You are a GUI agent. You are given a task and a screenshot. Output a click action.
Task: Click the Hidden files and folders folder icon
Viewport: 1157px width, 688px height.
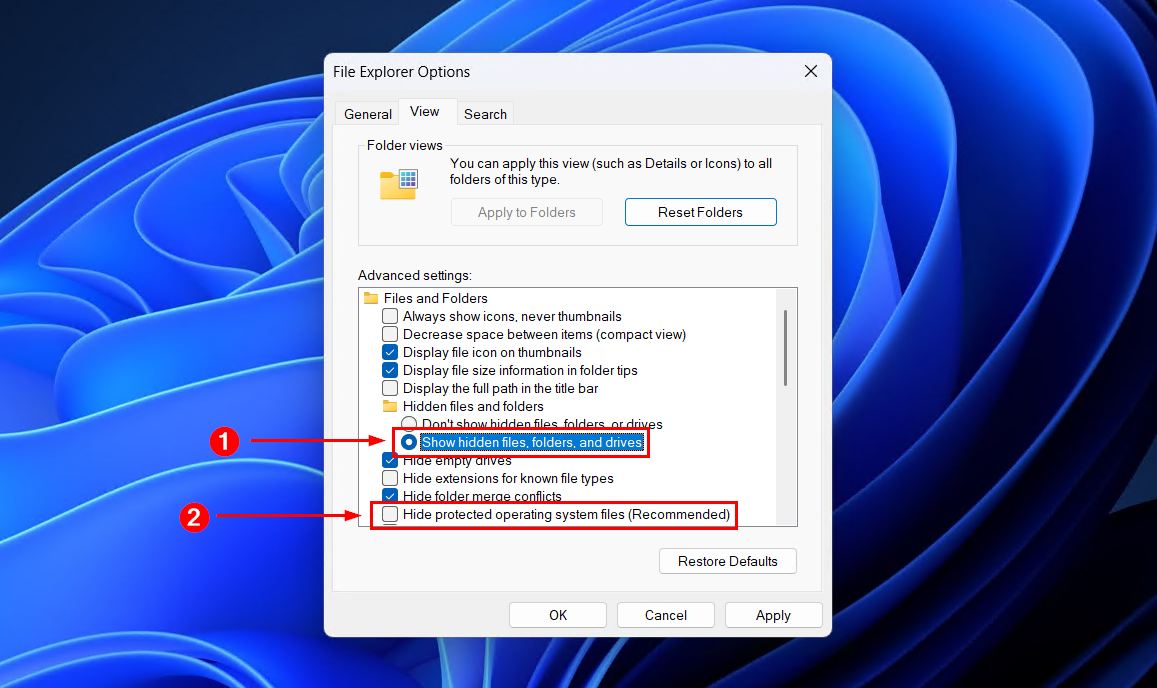pyautogui.click(x=389, y=406)
